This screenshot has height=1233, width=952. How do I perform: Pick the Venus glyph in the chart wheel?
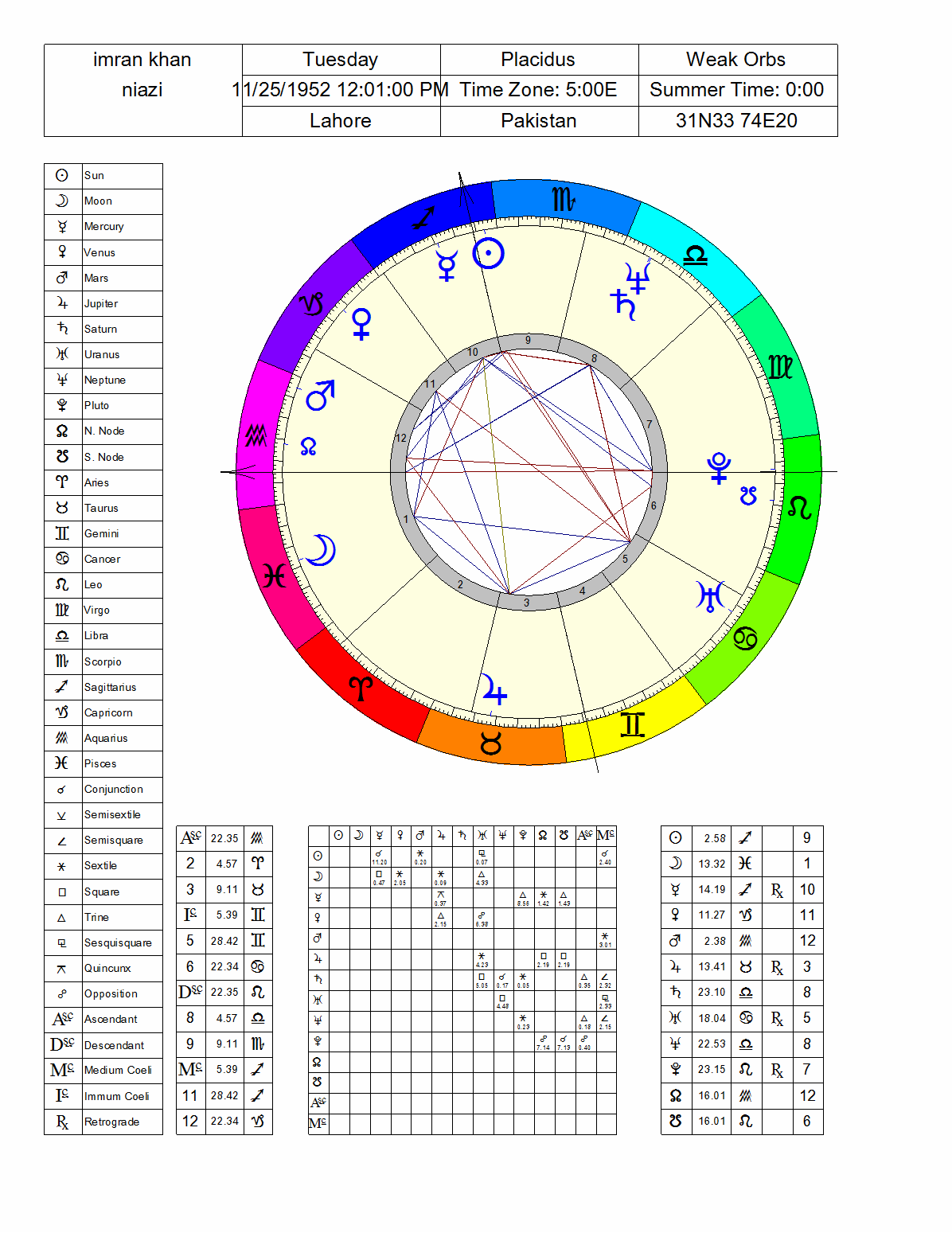361,324
